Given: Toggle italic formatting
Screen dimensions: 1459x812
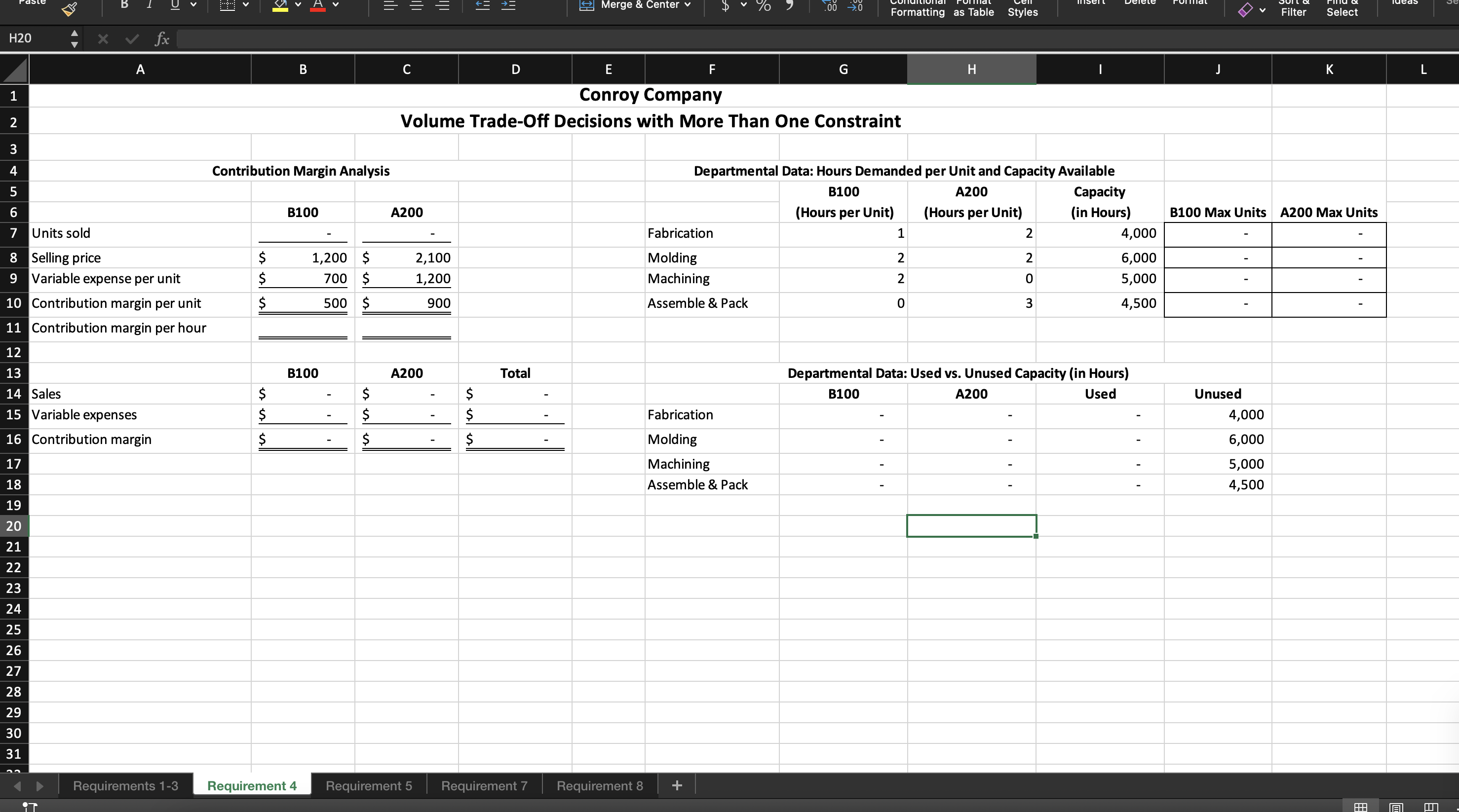Looking at the screenshot, I should [x=150, y=4].
